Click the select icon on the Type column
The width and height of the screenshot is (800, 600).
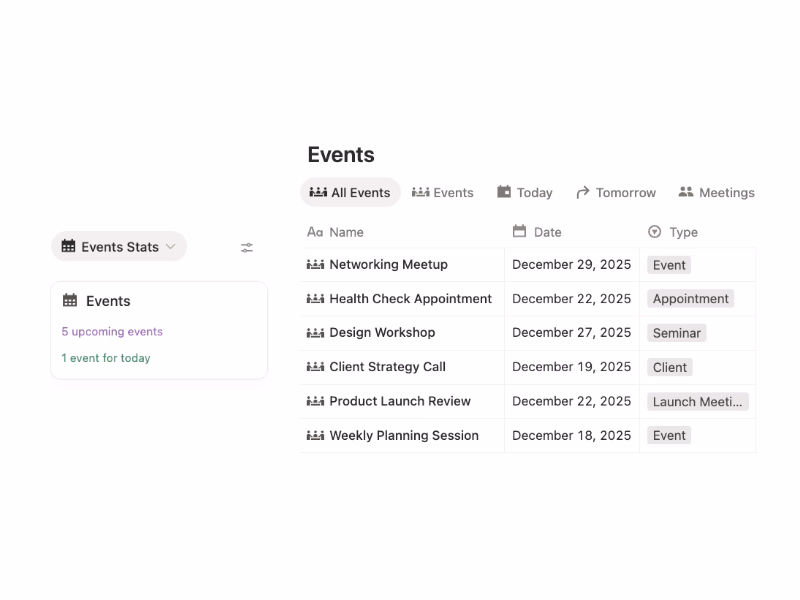coord(656,232)
